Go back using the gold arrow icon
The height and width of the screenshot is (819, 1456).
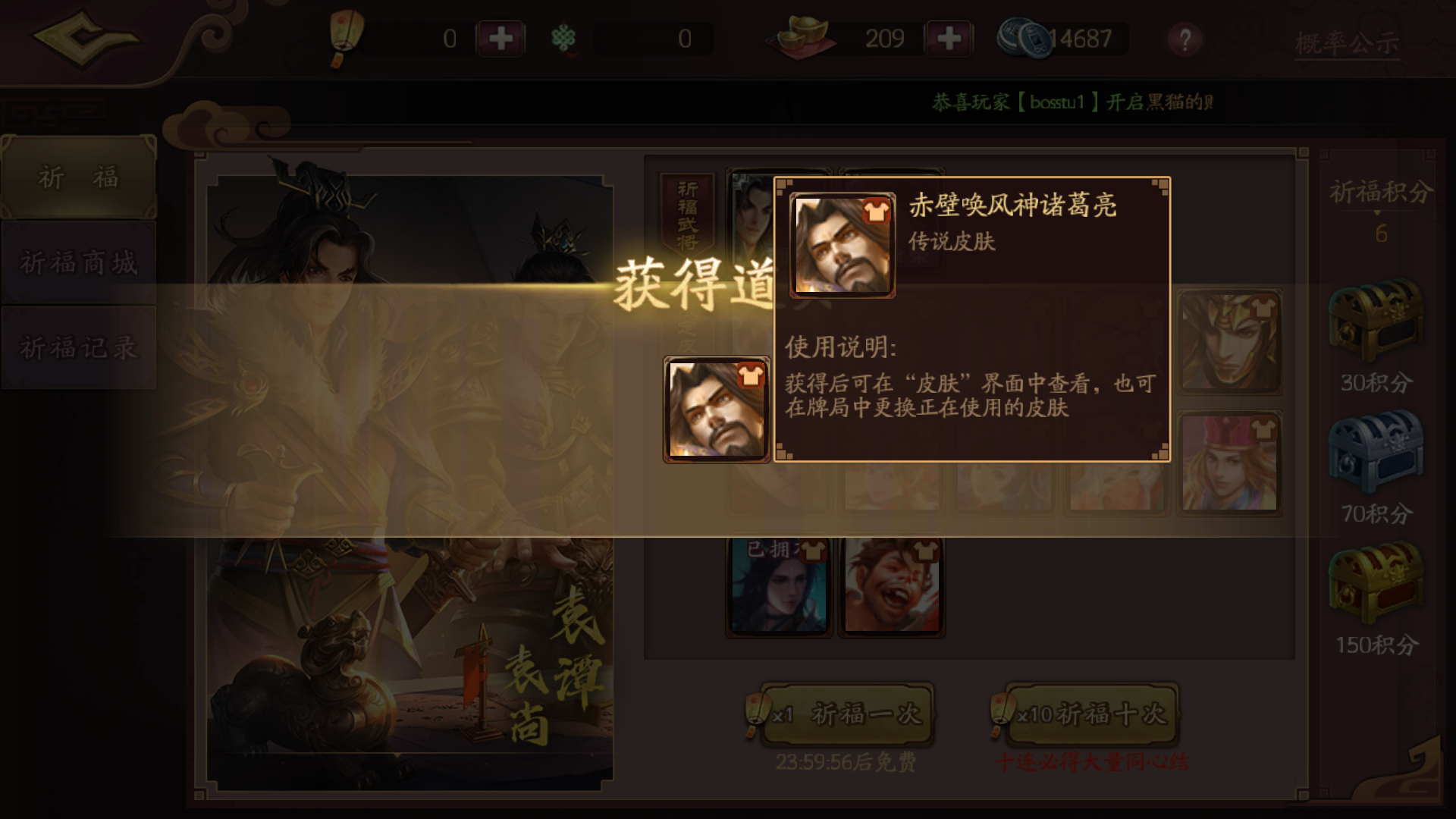point(85,38)
